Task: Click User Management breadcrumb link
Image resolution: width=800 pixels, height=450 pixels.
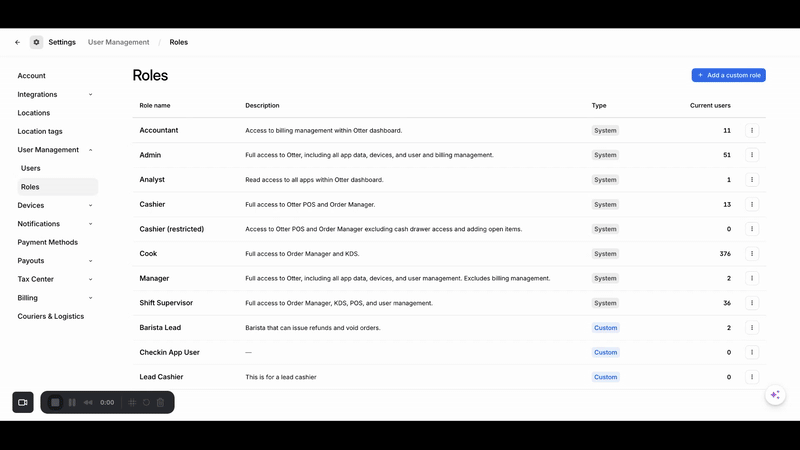Action: coord(118,42)
